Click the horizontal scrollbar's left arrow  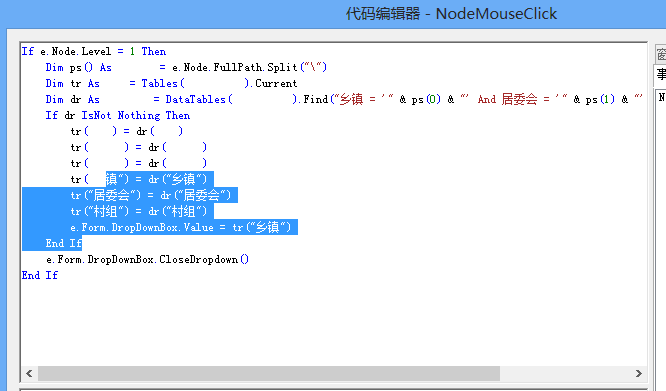29,374
